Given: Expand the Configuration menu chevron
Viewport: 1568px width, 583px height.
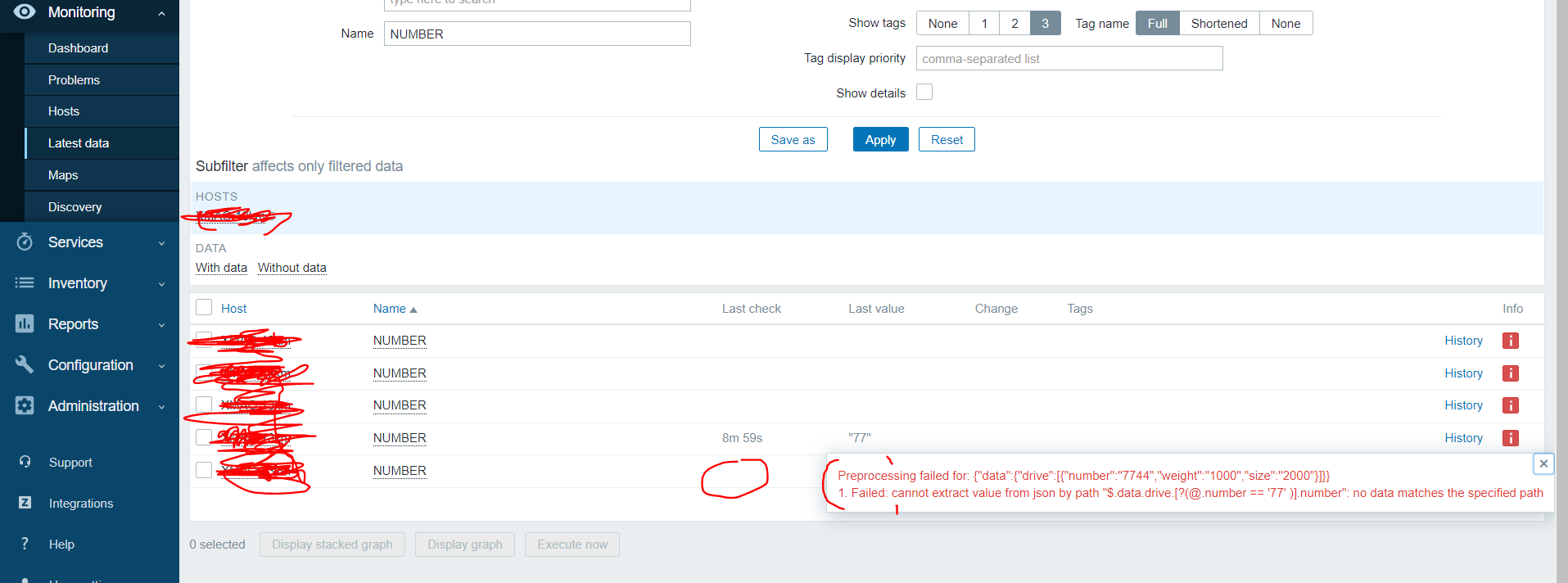Looking at the screenshot, I should (161, 366).
